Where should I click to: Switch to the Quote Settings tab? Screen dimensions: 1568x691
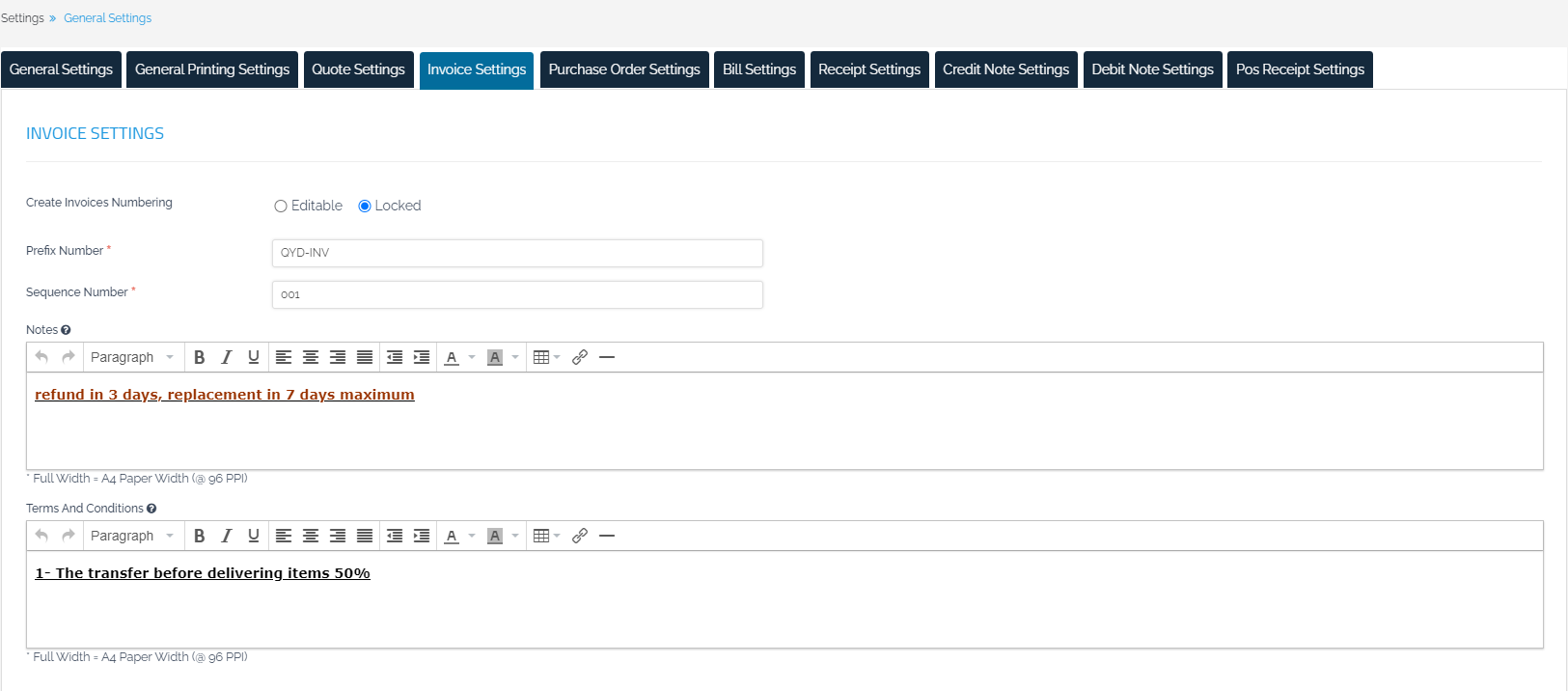[x=358, y=69]
